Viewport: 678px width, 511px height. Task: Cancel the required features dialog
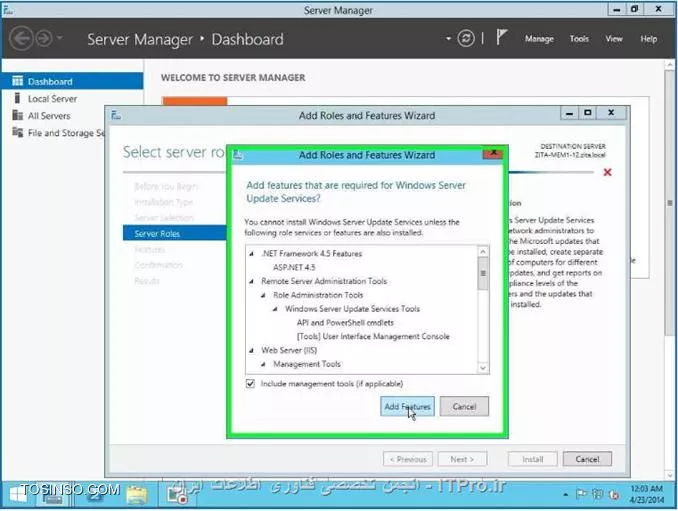464,406
